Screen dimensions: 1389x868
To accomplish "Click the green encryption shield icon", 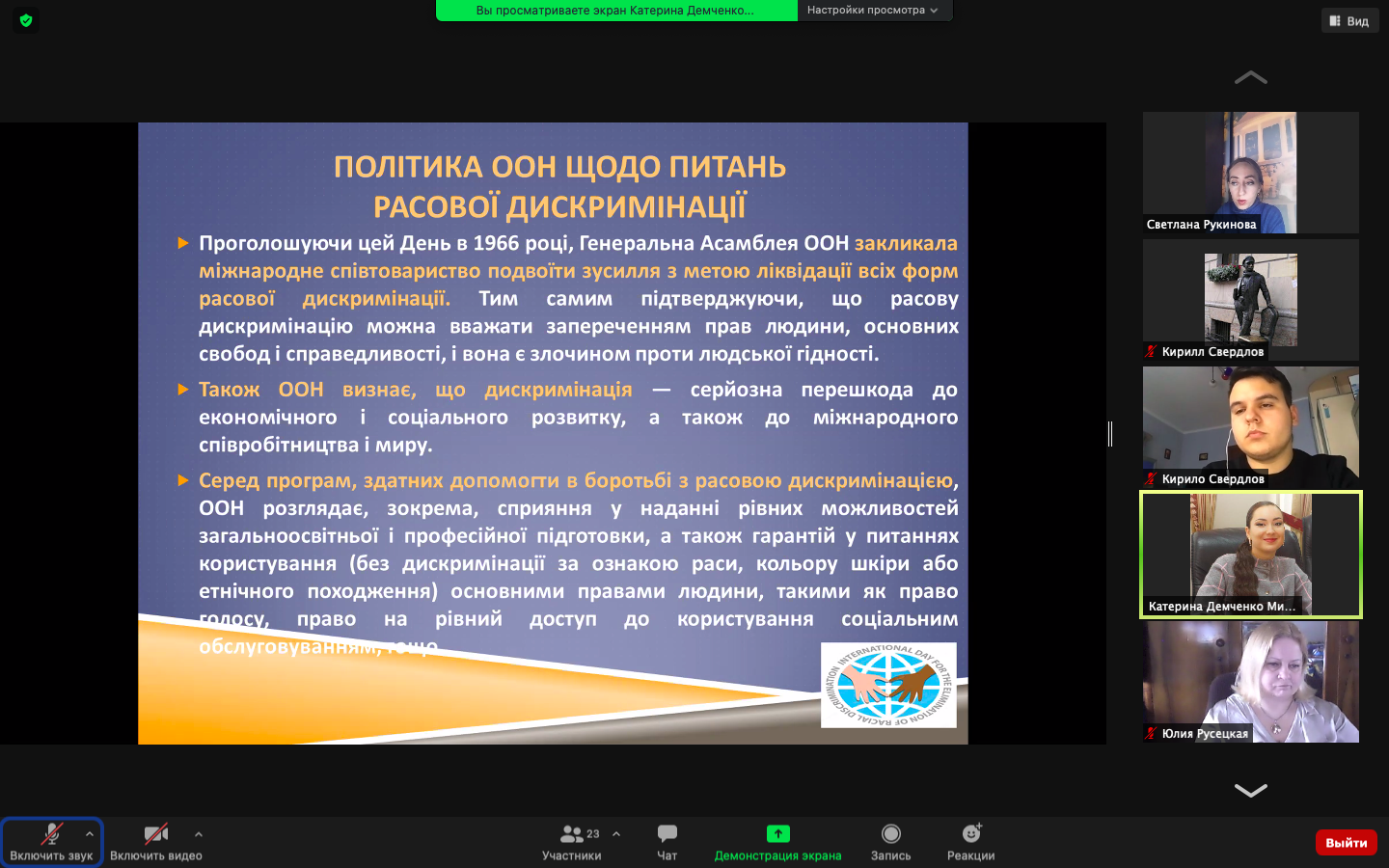I will (x=26, y=20).
